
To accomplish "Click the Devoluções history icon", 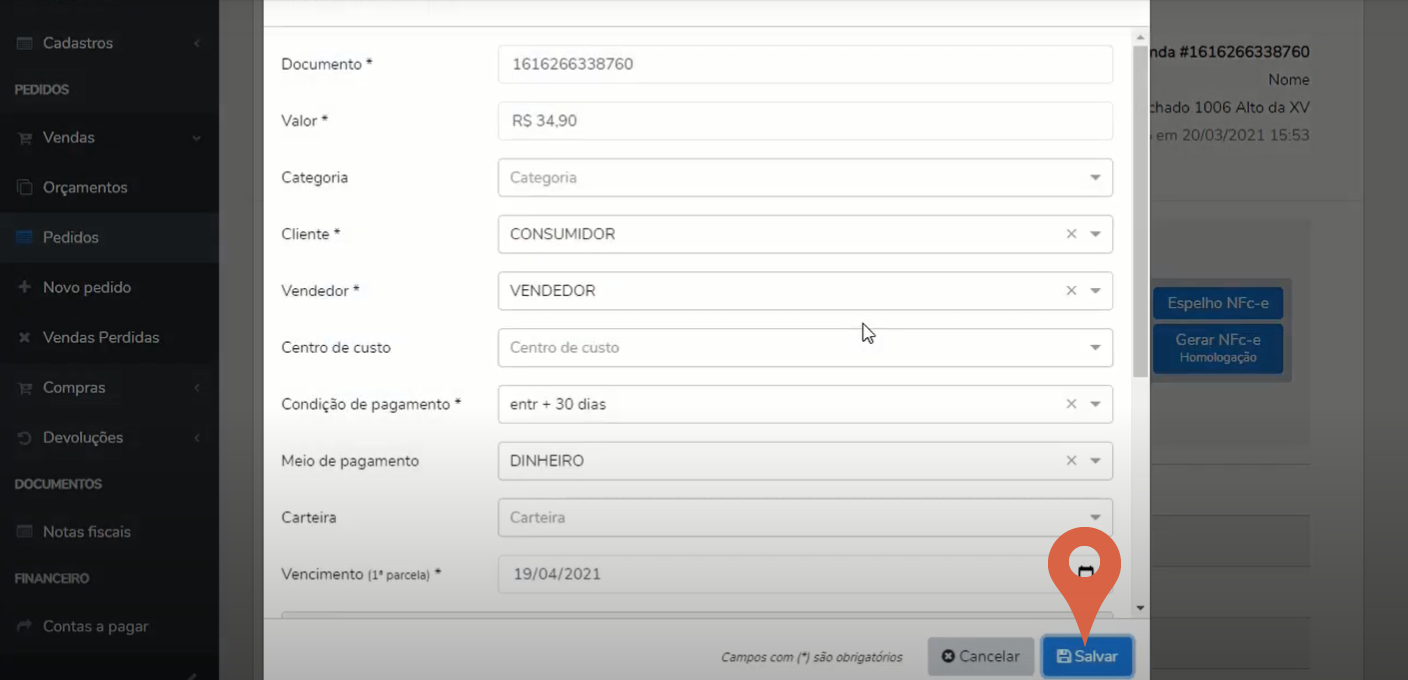I will [24, 438].
